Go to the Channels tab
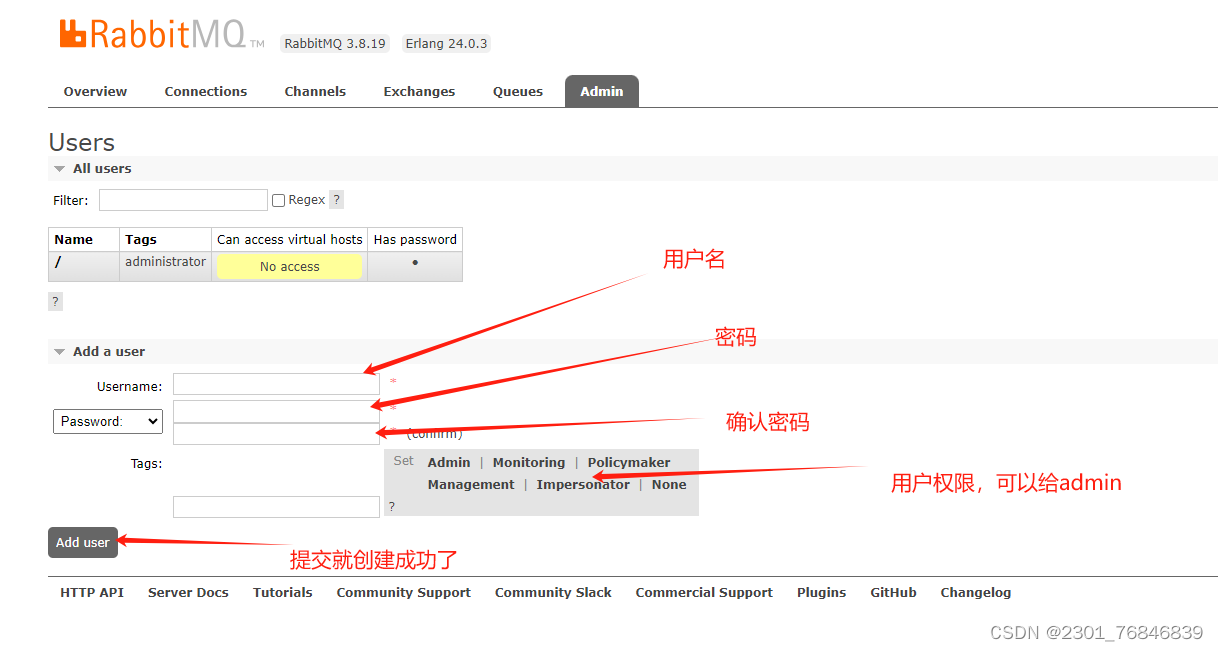This screenshot has height=651, width=1218. coord(315,91)
